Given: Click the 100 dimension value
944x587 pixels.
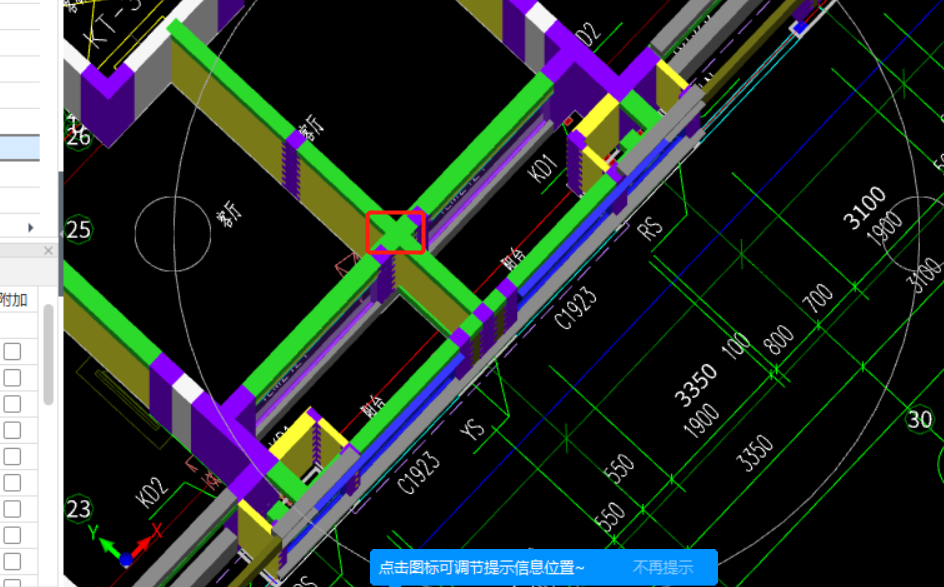Looking at the screenshot, I should (x=736, y=346).
